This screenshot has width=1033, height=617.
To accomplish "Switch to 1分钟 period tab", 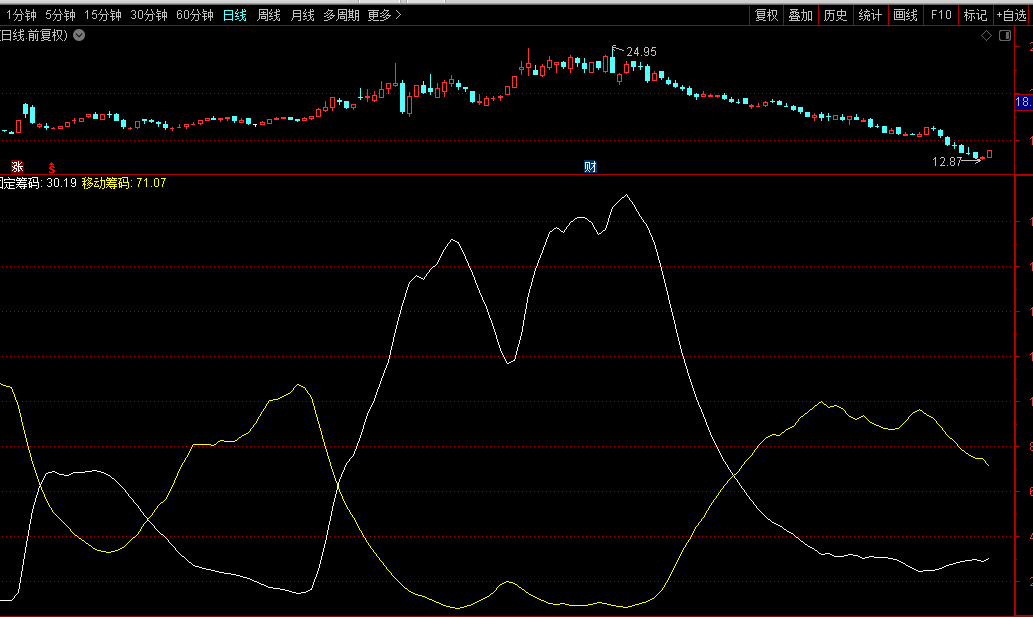I will [22, 15].
